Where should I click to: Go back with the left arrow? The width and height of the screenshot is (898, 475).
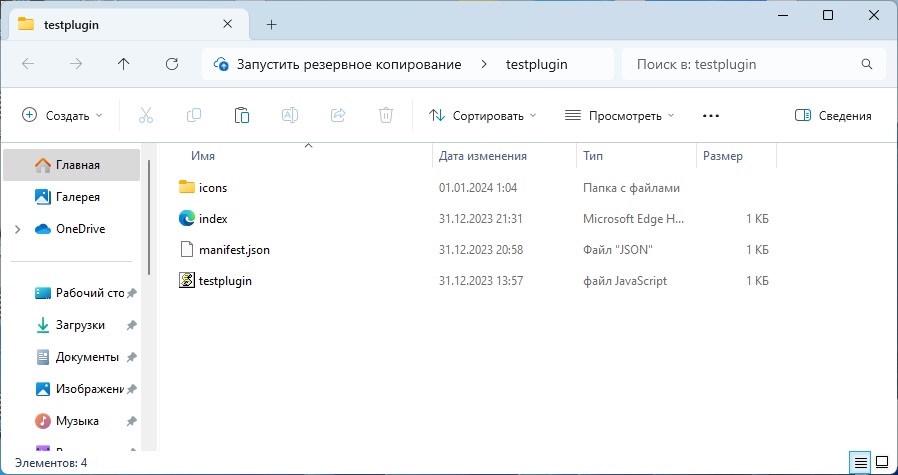[x=27, y=64]
